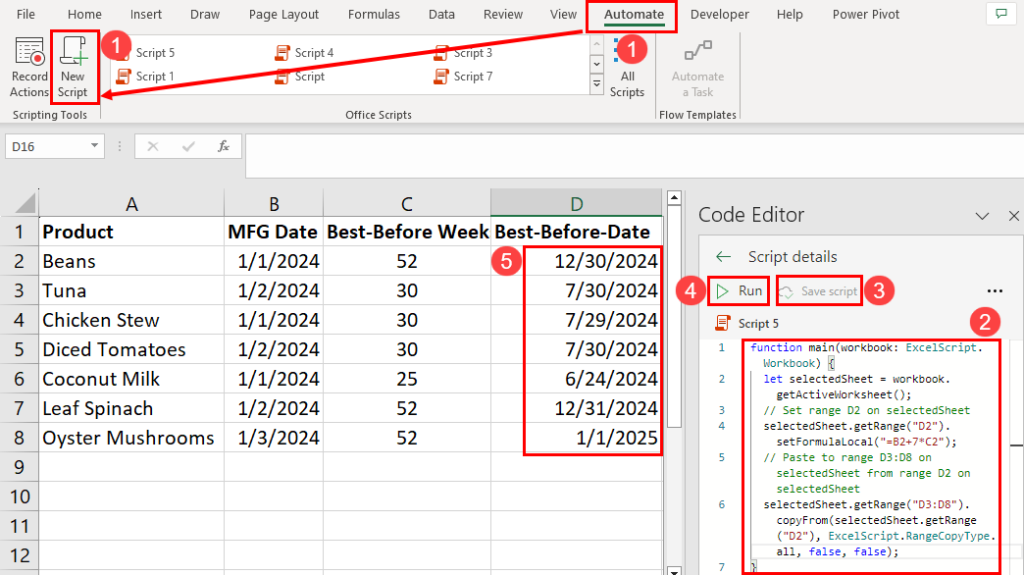
Task: Click the worksheet scroll-up arrow
Action: pyautogui.click(x=674, y=197)
